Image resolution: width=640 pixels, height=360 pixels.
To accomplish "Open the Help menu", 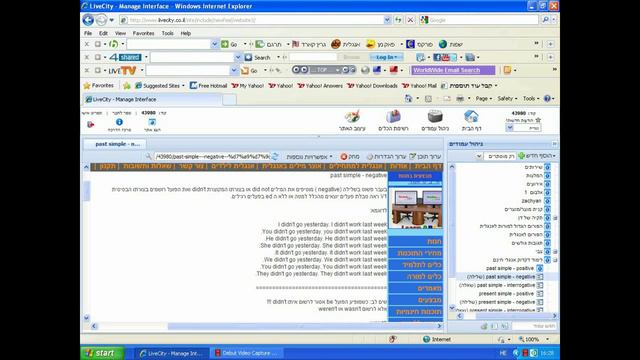I will pos(186,33).
